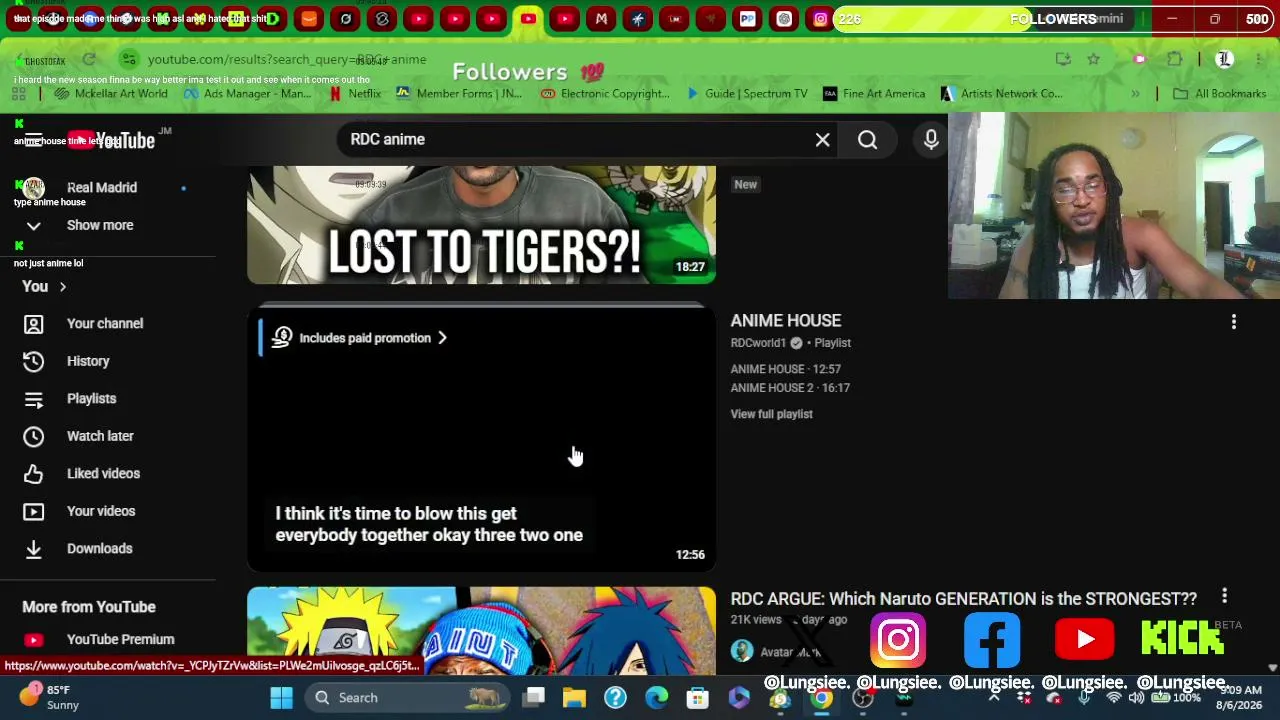Open RDC ARGUE Naruto GENERATION video title
The height and width of the screenshot is (720, 1280).
click(963, 599)
